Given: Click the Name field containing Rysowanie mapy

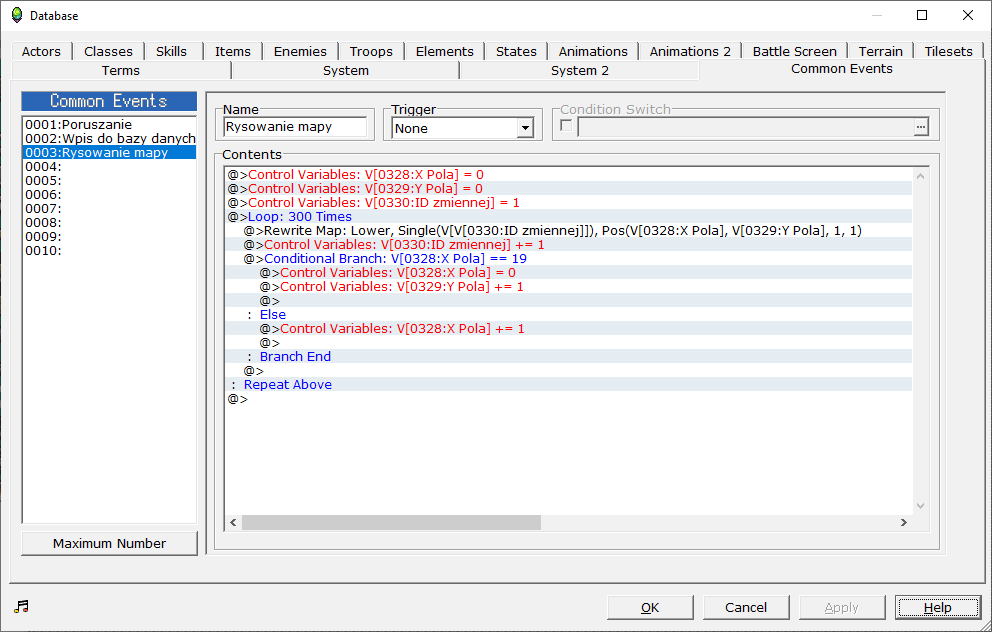Looking at the screenshot, I should (x=295, y=127).
